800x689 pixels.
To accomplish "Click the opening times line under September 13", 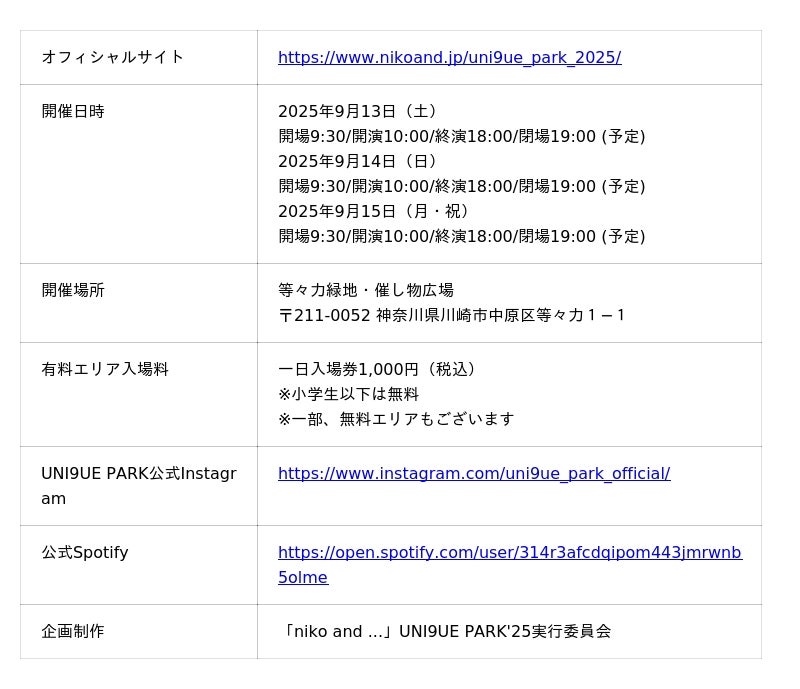I will [x=461, y=136].
